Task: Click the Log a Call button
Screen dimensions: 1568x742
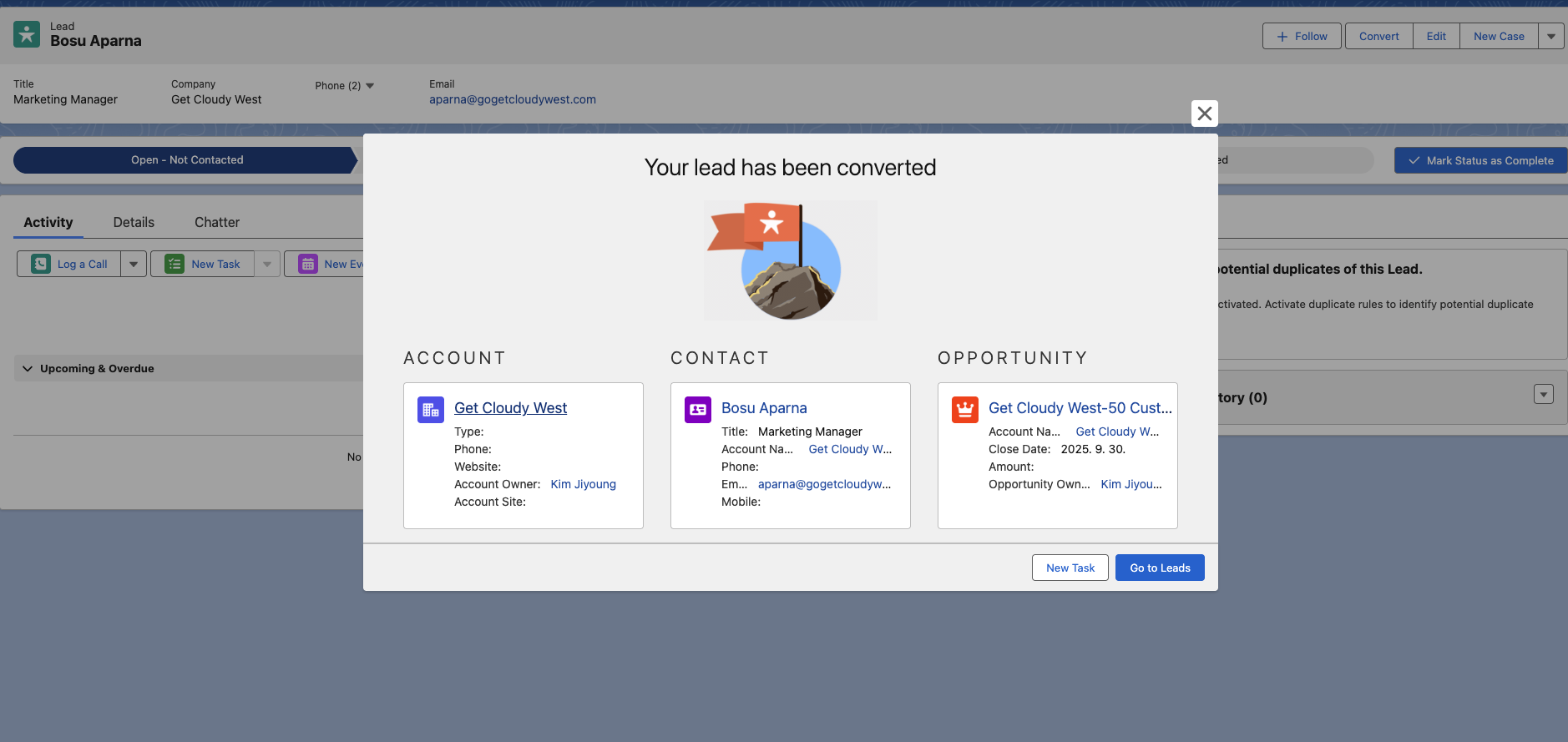Action: coord(69,264)
